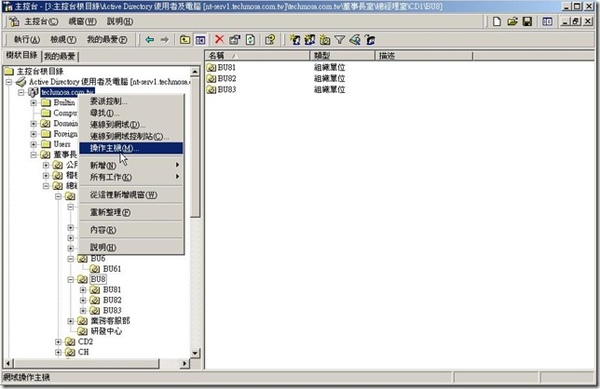
Task: Click the BU81 folder icon in list
Action: pyautogui.click(x=211, y=68)
